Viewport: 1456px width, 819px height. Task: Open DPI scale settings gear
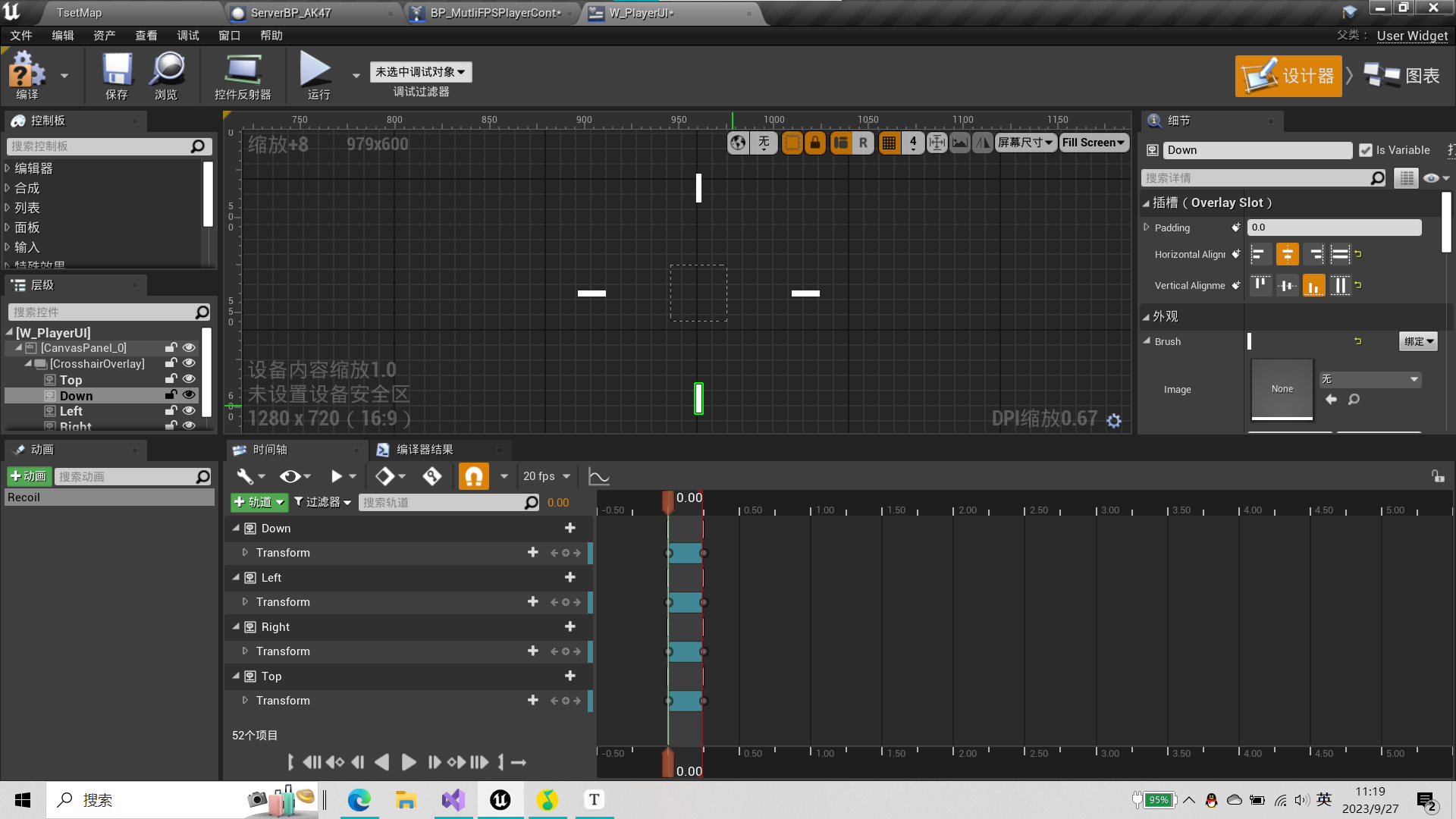1113,420
